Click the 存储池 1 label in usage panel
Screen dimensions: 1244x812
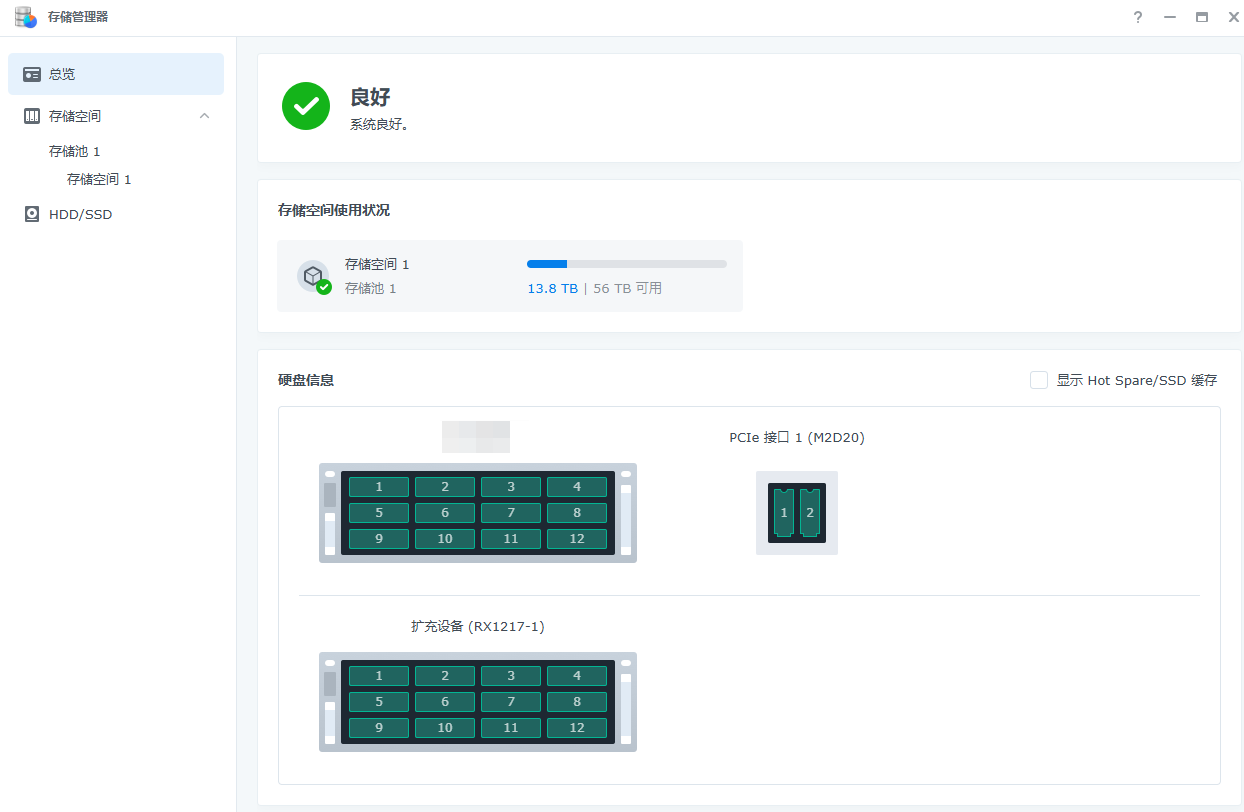click(371, 288)
